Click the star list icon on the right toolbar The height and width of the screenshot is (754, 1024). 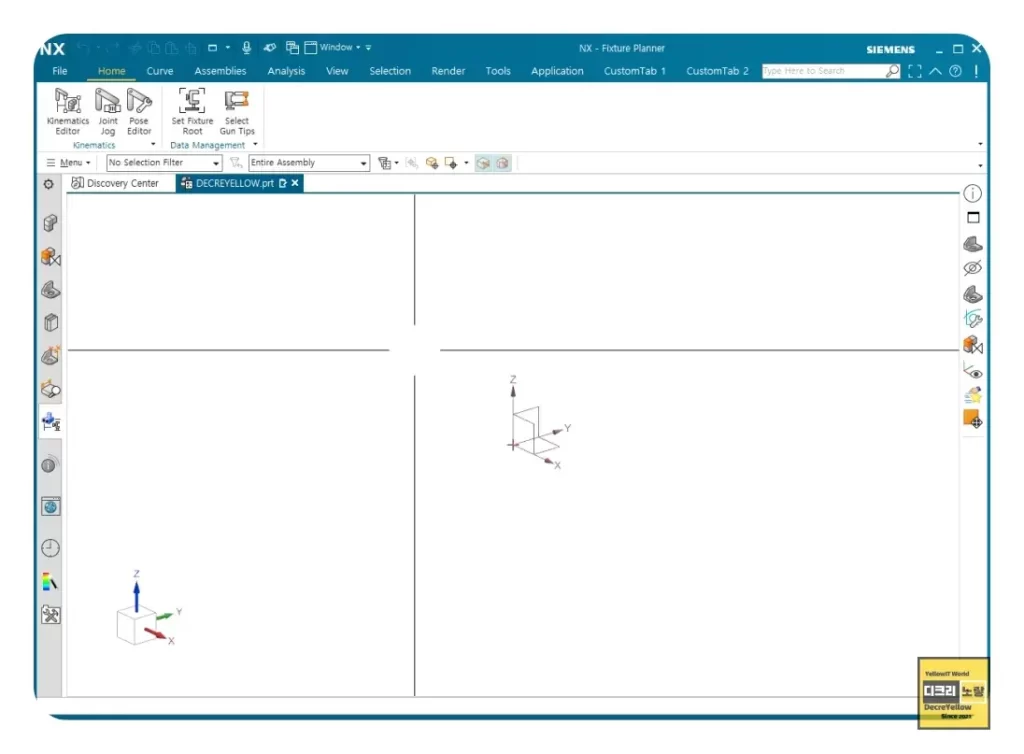[972, 395]
